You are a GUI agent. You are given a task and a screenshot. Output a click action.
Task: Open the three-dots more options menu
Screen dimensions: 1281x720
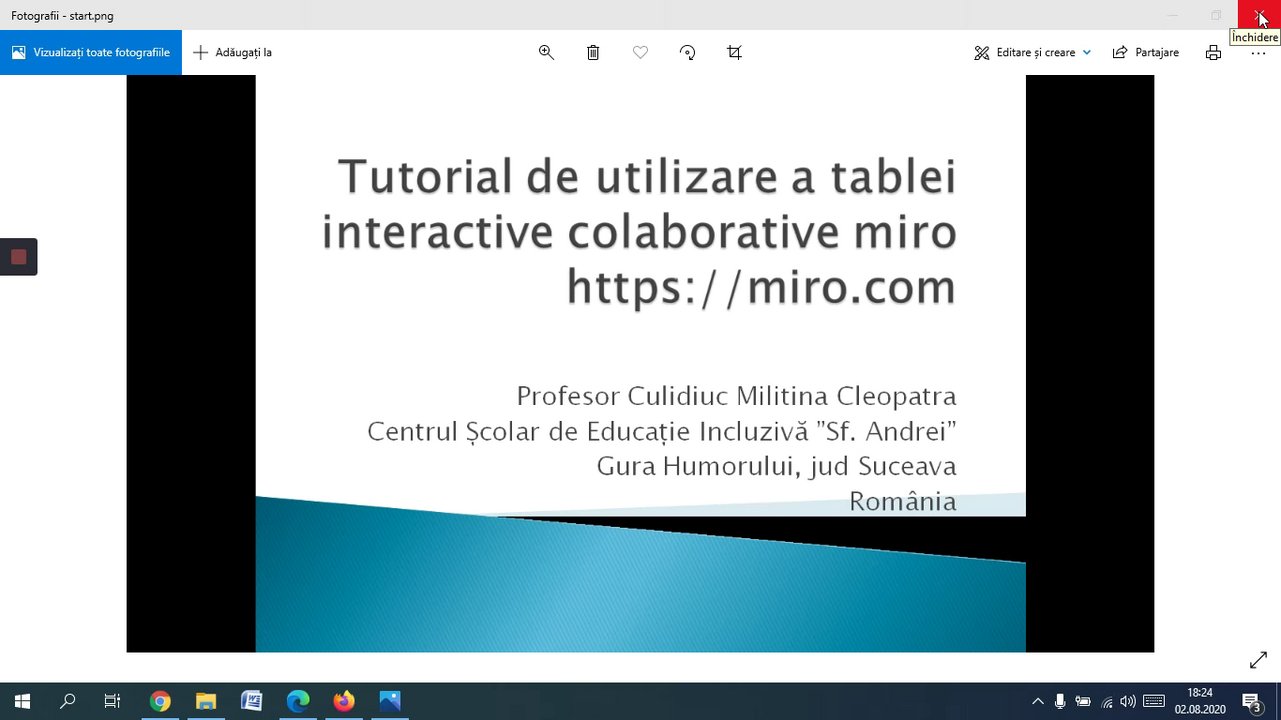tap(1259, 53)
